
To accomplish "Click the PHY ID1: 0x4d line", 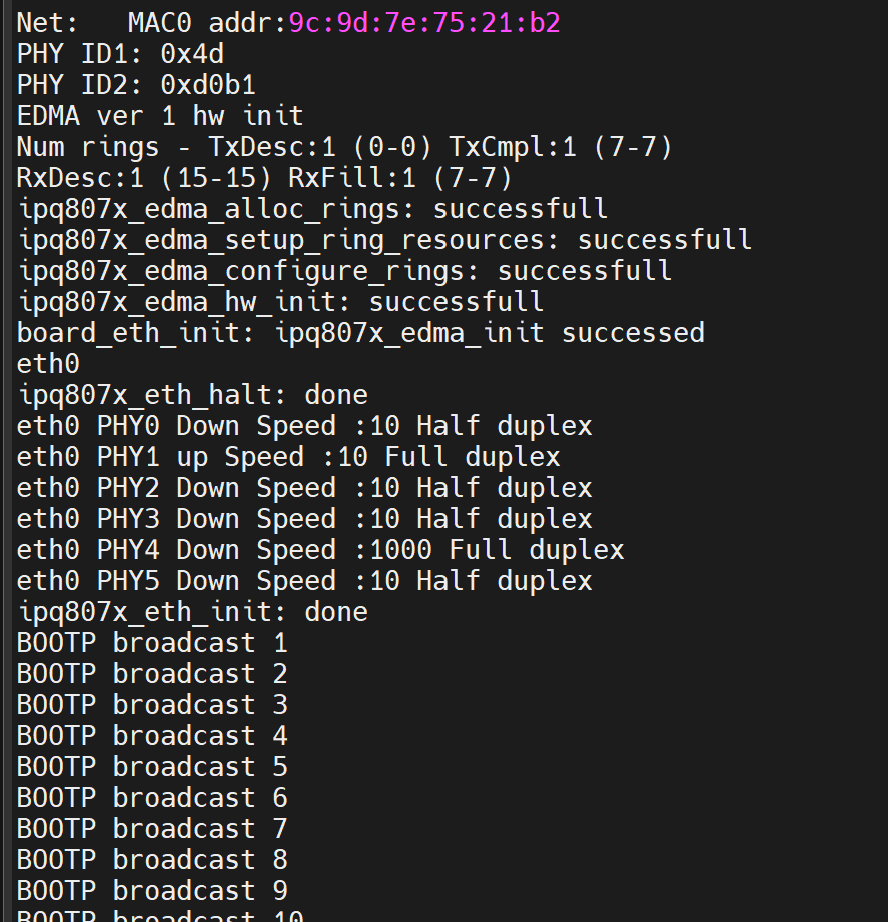I will pyautogui.click(x=120, y=54).
